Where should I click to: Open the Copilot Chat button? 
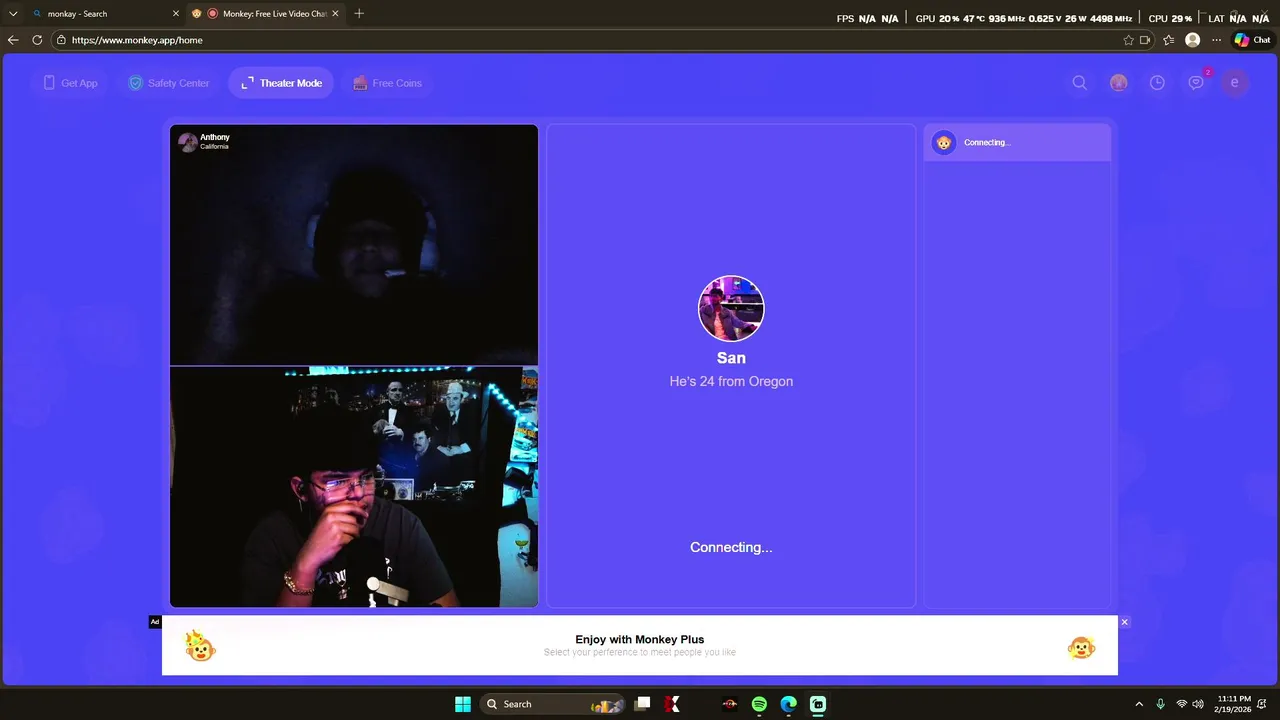[1252, 40]
